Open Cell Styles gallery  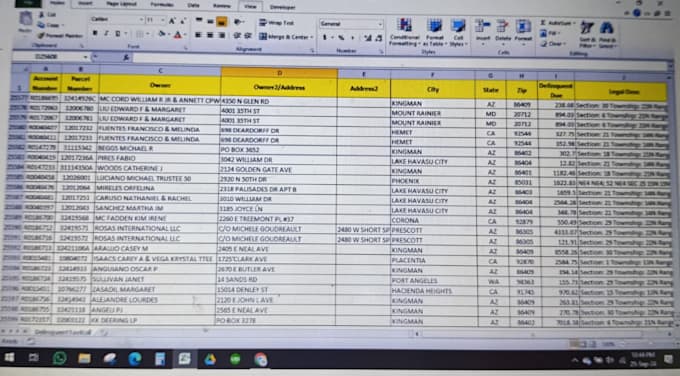point(458,33)
